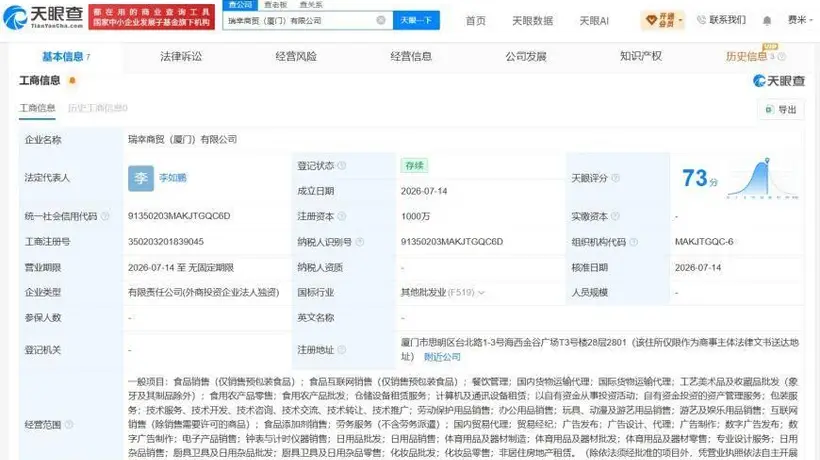Screen dimensions: 820x460
Task: Click the orange dot icon beside 工商信息 heading
Action: click(72, 80)
